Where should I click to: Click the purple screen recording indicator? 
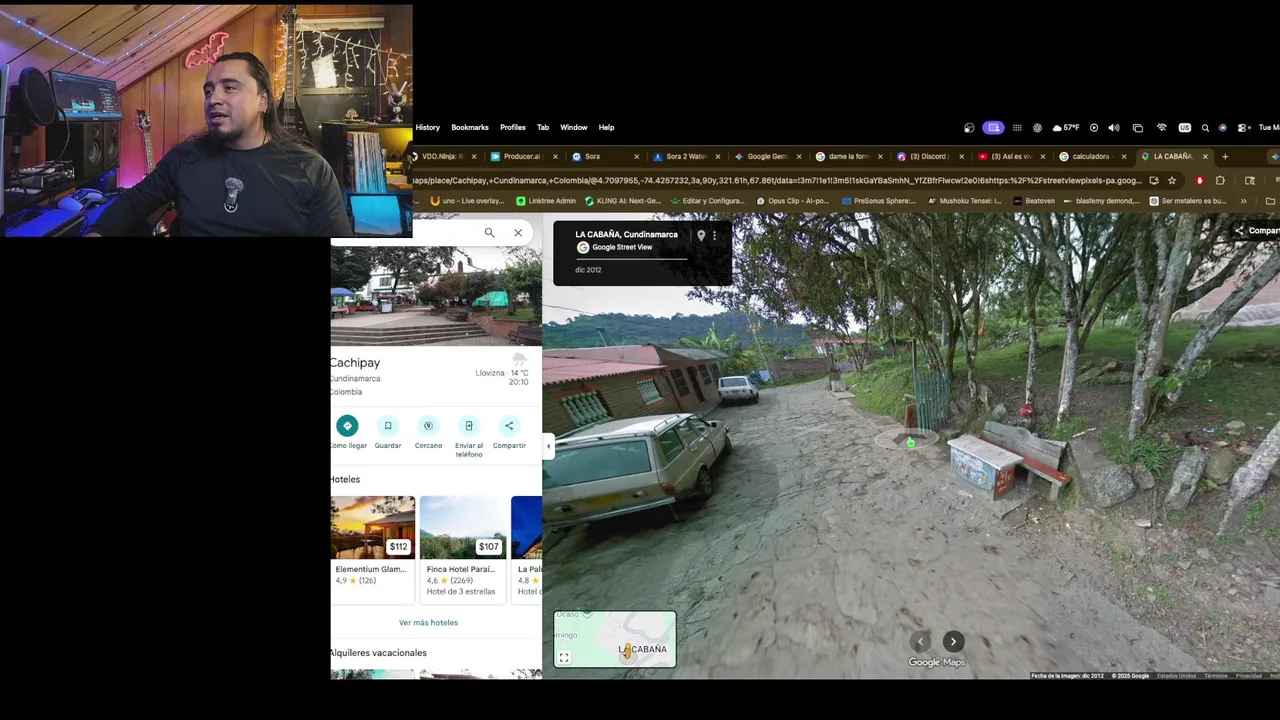click(993, 128)
